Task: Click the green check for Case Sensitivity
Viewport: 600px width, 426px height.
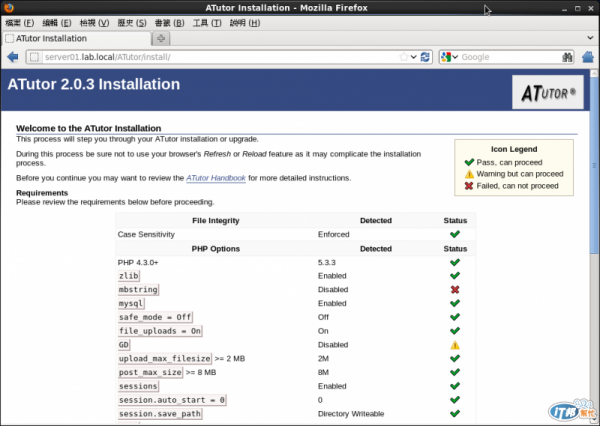Action: click(x=455, y=234)
